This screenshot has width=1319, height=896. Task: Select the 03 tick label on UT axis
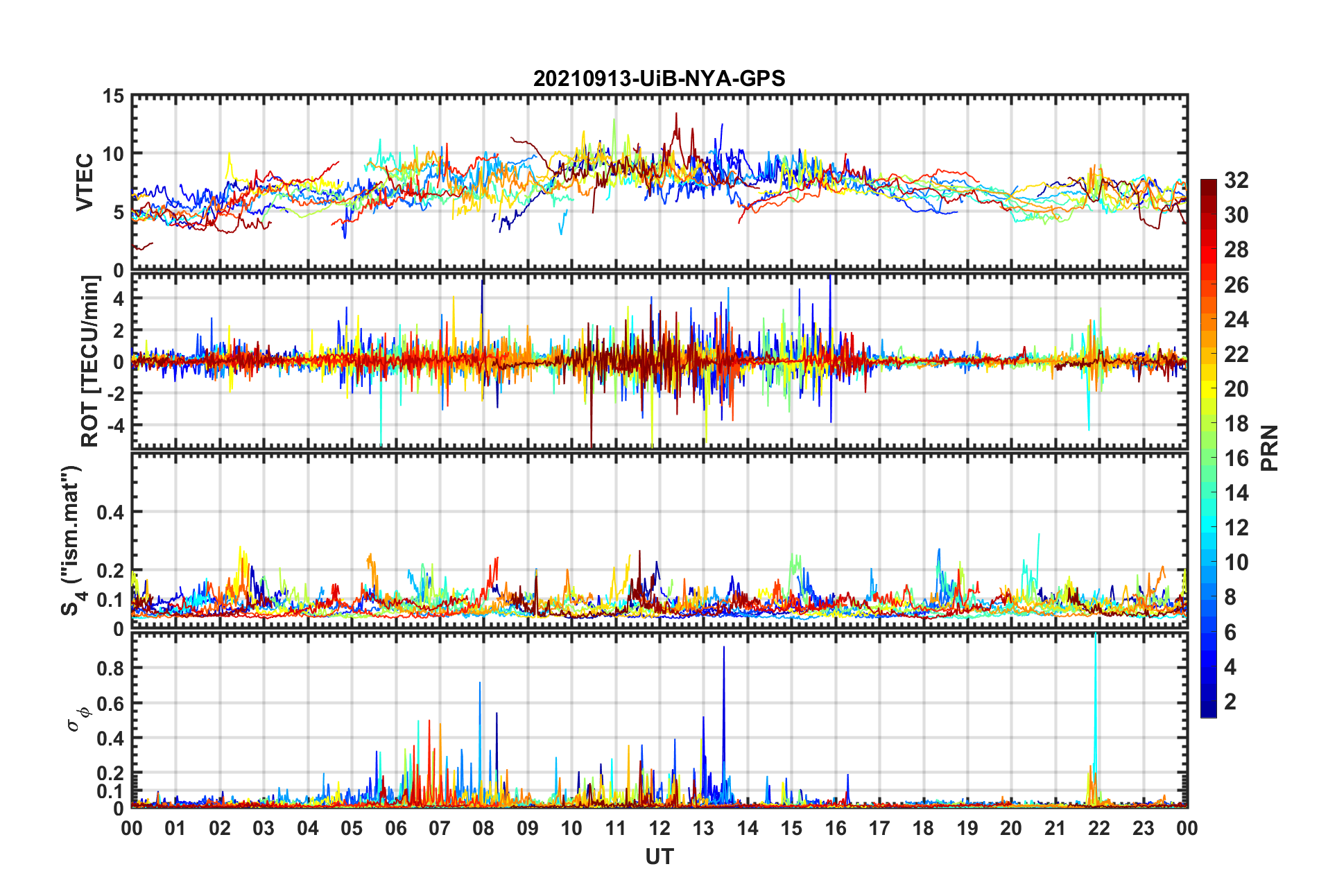pyautogui.click(x=264, y=828)
